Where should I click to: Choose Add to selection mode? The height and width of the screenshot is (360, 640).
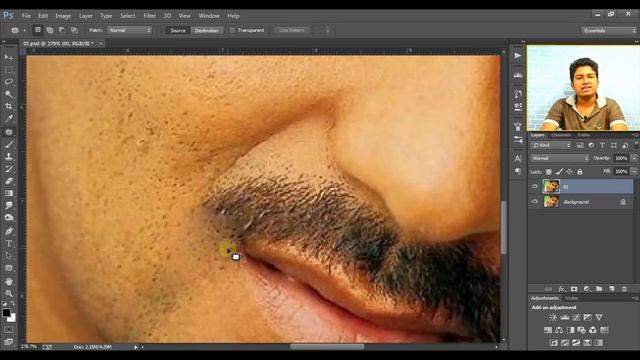click(50, 30)
